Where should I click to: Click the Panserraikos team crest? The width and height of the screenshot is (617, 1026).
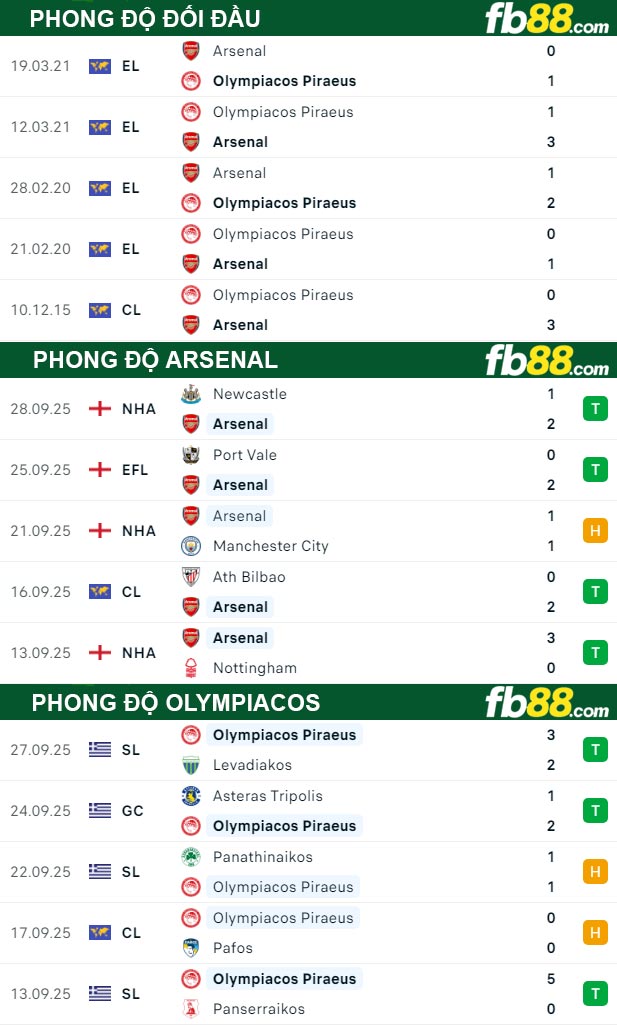[x=190, y=1009]
